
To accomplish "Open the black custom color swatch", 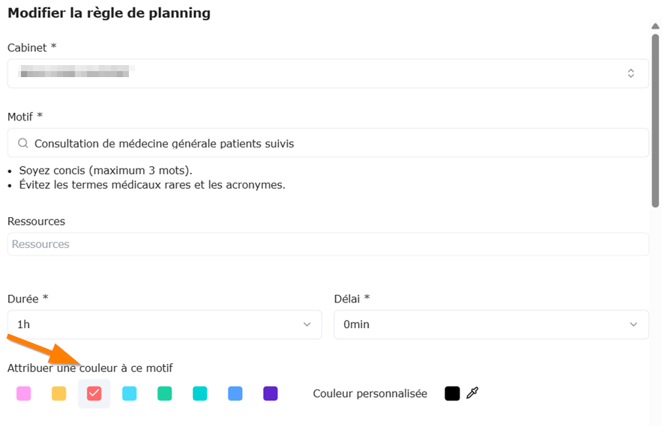I will [x=452, y=393].
